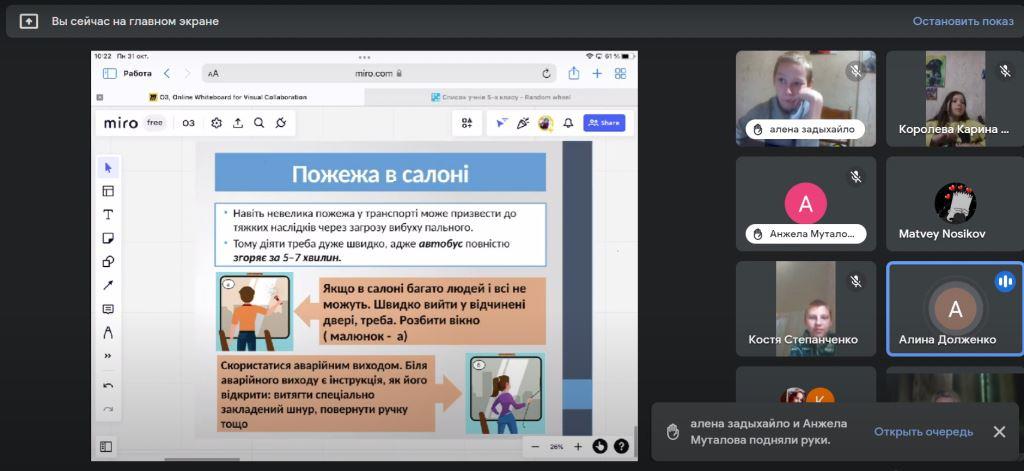Open the Safari share sheet icon
The width and height of the screenshot is (1024, 471).
[x=573, y=73]
